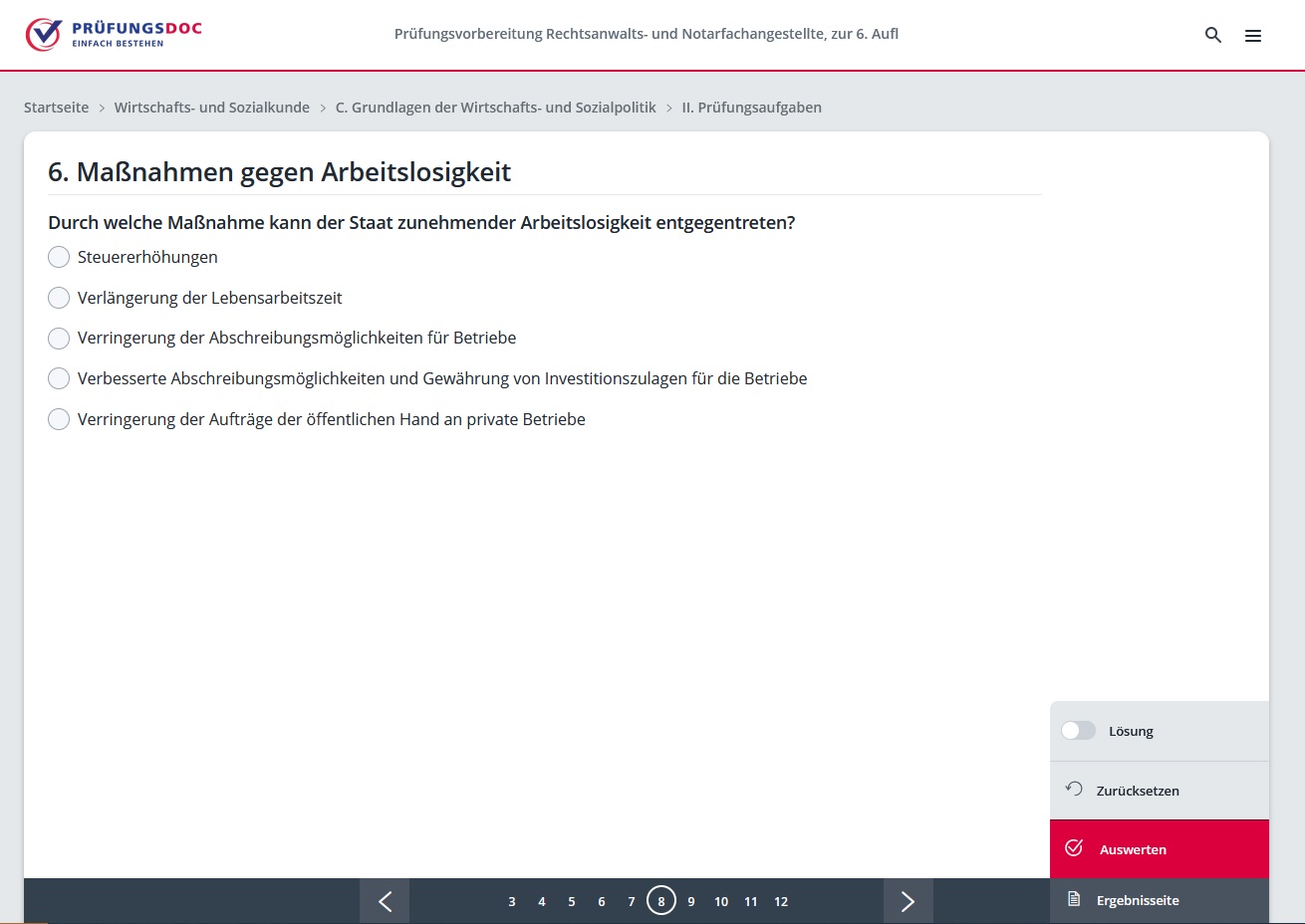This screenshot has width=1305, height=924.
Task: Click the Ergebnisseite document icon
Action: tap(1074, 899)
